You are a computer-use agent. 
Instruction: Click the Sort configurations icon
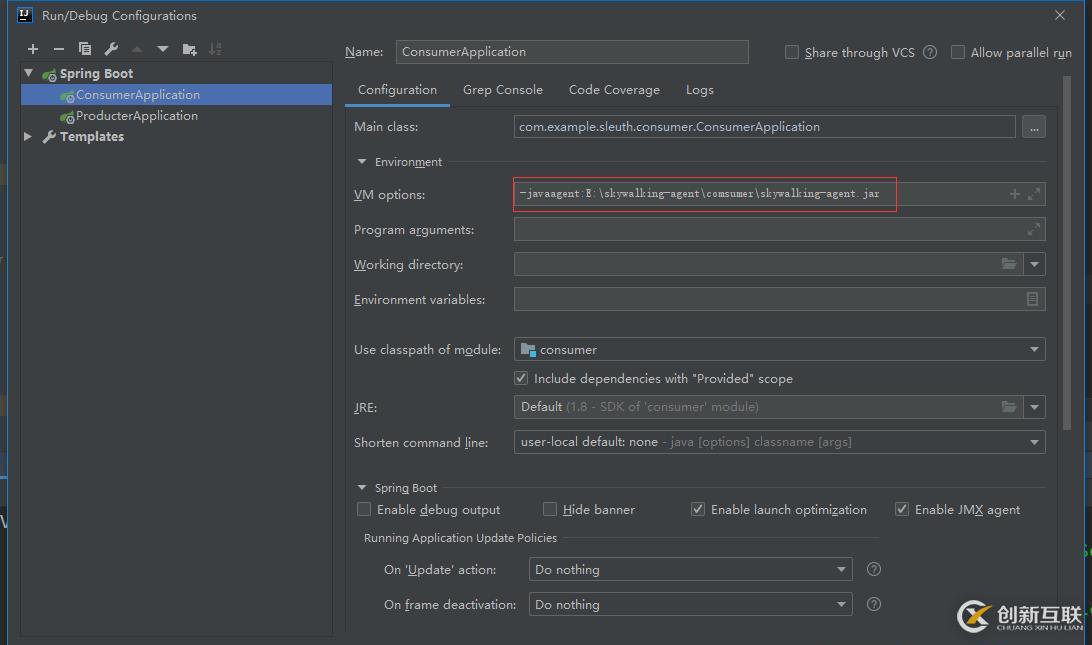coord(215,49)
